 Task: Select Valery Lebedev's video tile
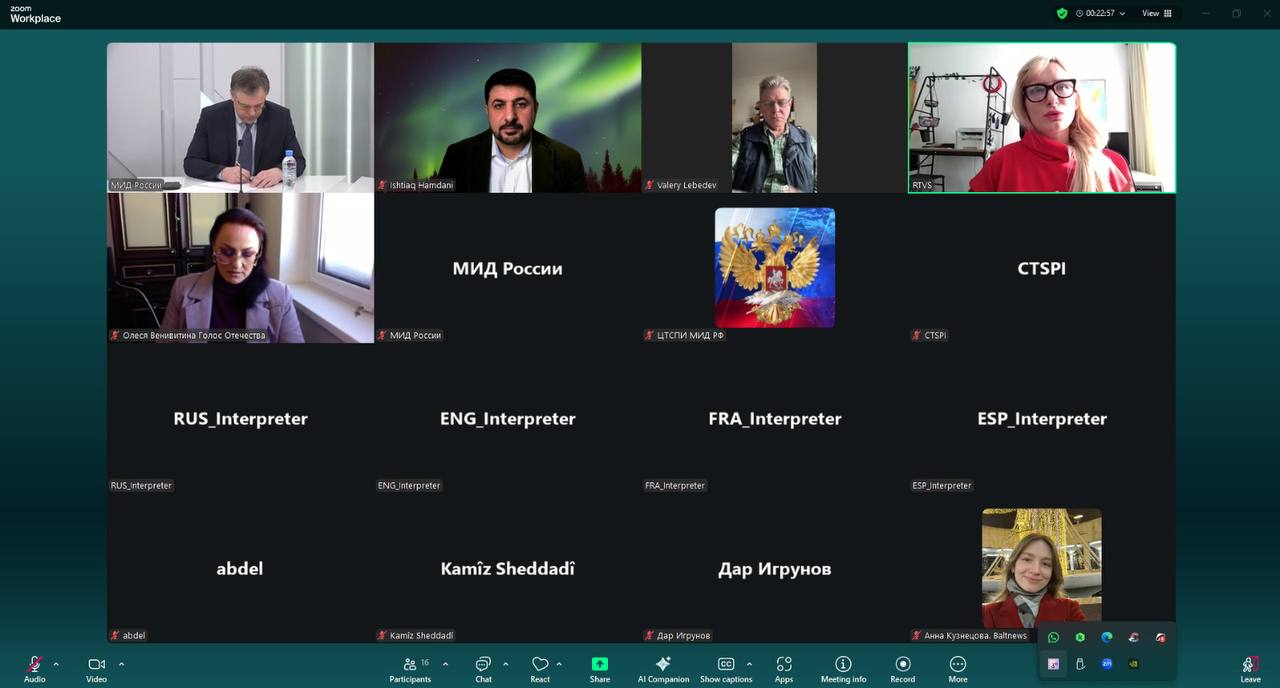(774, 117)
